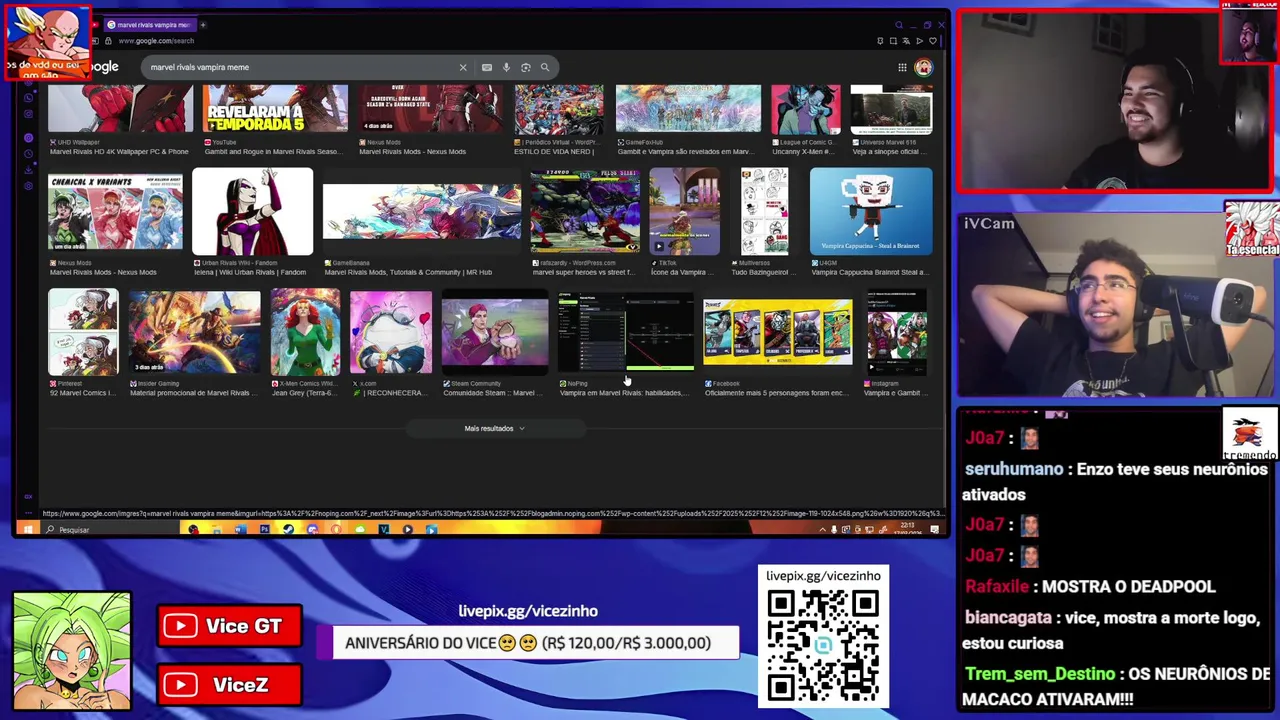Open new browser tab with plus button

202,24
